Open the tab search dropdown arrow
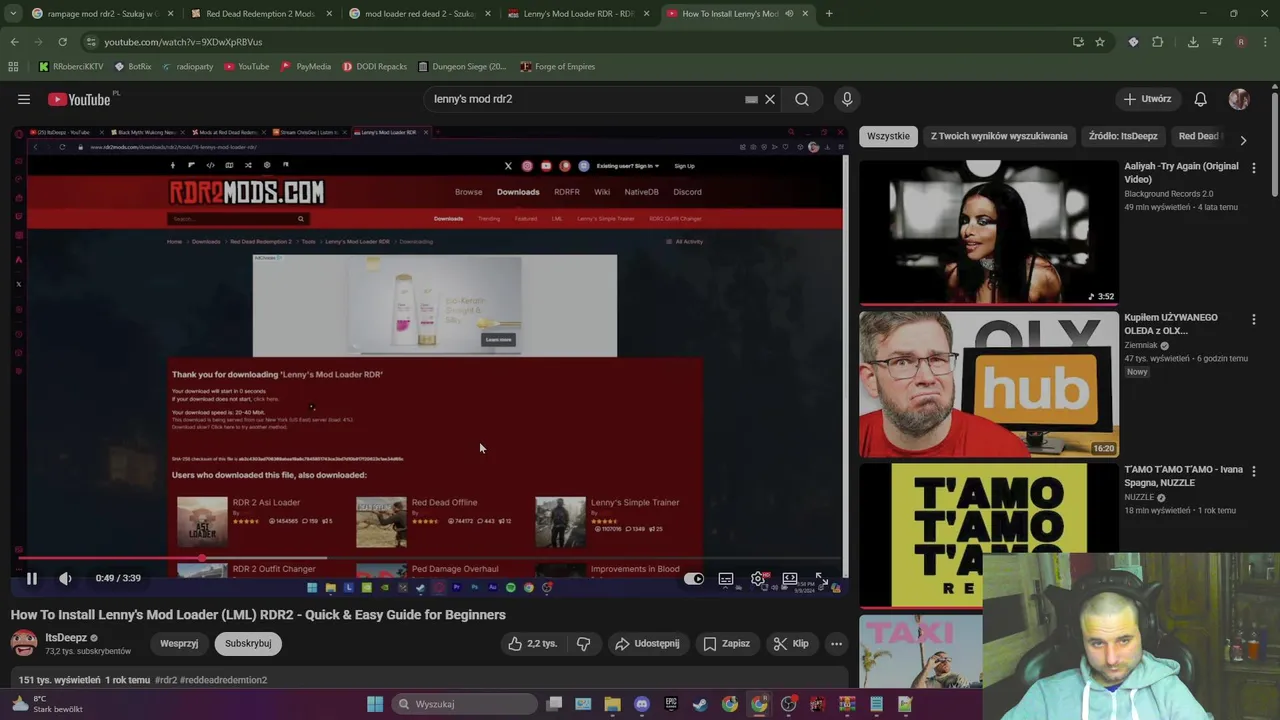This screenshot has height=720, width=1280. (x=13, y=14)
